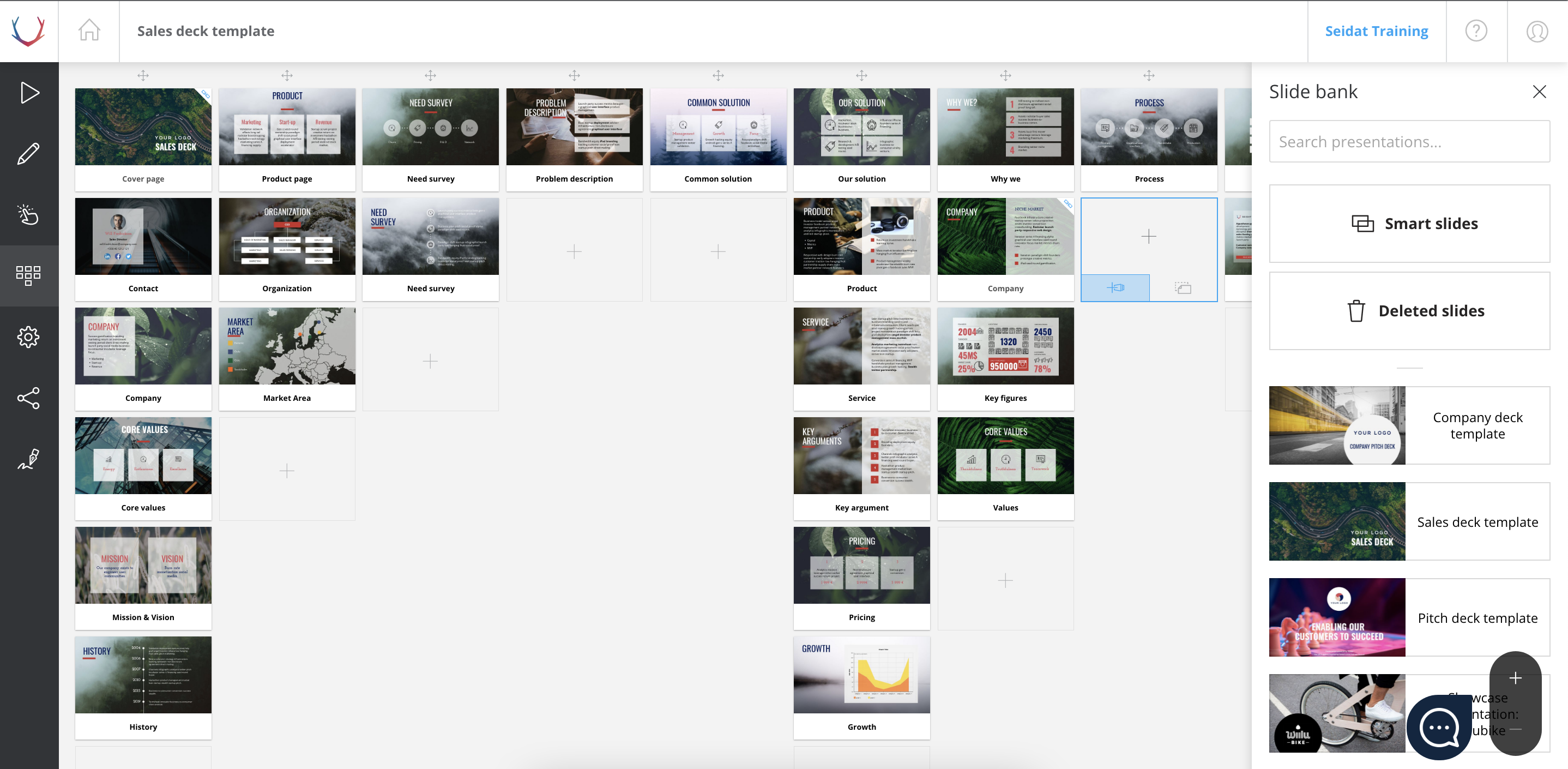
Task: Click the interaction hand icon in sidebar
Action: pyautogui.click(x=28, y=214)
